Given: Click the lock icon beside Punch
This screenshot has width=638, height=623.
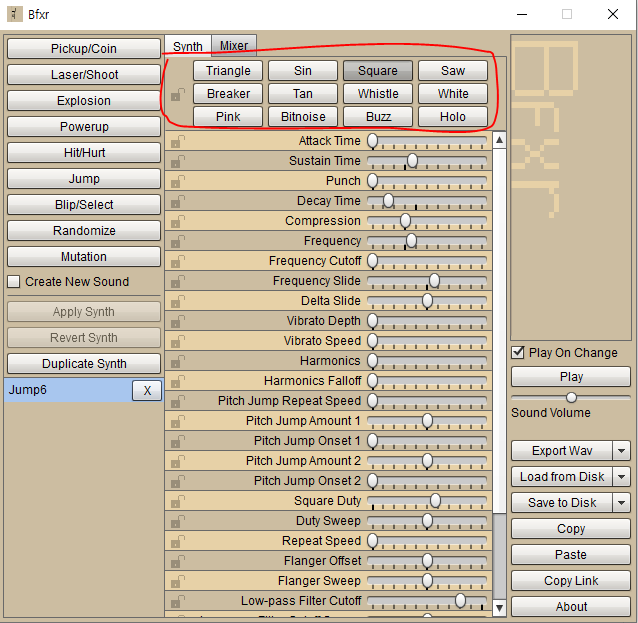Looking at the screenshot, I should click(177, 181).
